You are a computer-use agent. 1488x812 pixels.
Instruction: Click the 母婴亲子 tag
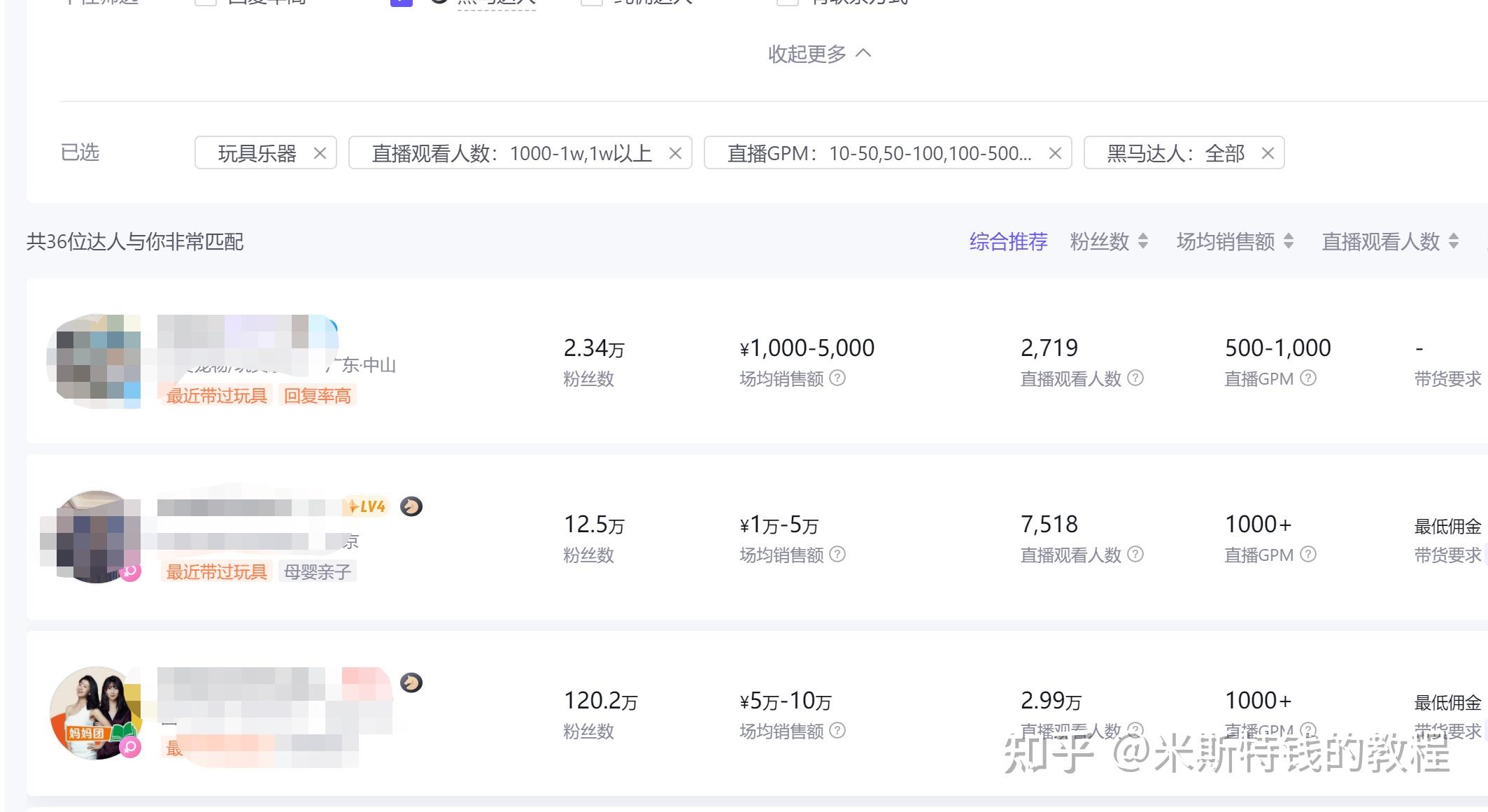coord(317,572)
